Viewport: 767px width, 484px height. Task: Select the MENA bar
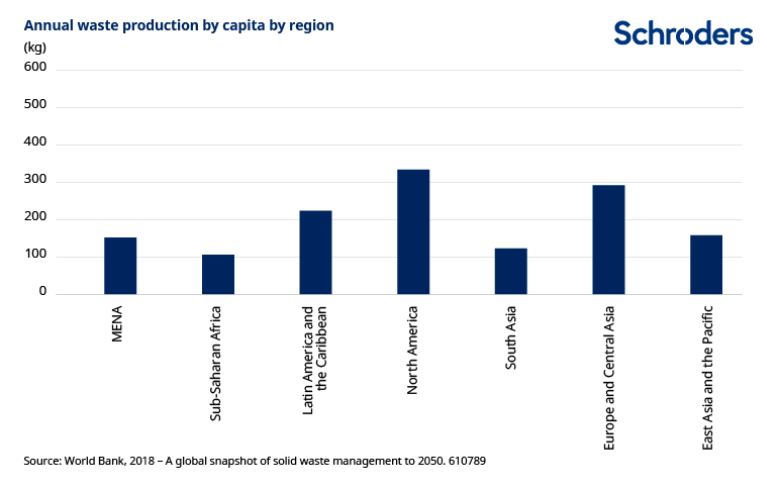[120, 265]
